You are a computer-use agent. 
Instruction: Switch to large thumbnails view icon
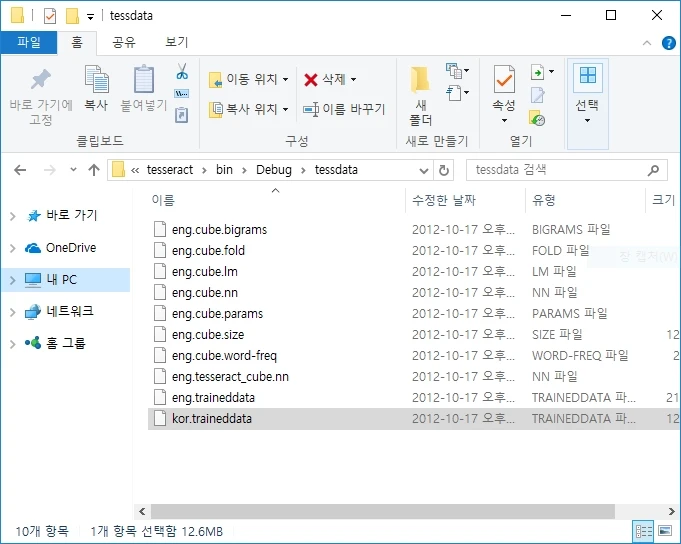pos(664,531)
